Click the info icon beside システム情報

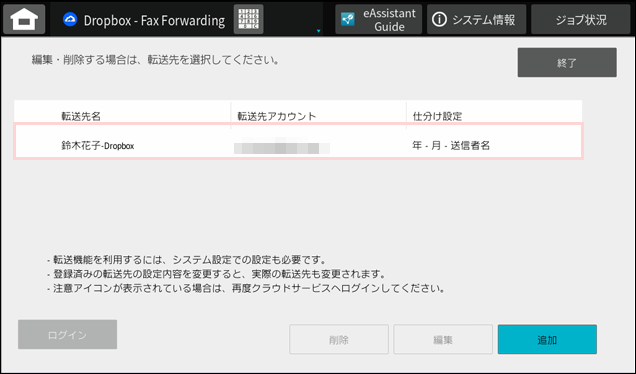pyautogui.click(x=439, y=19)
